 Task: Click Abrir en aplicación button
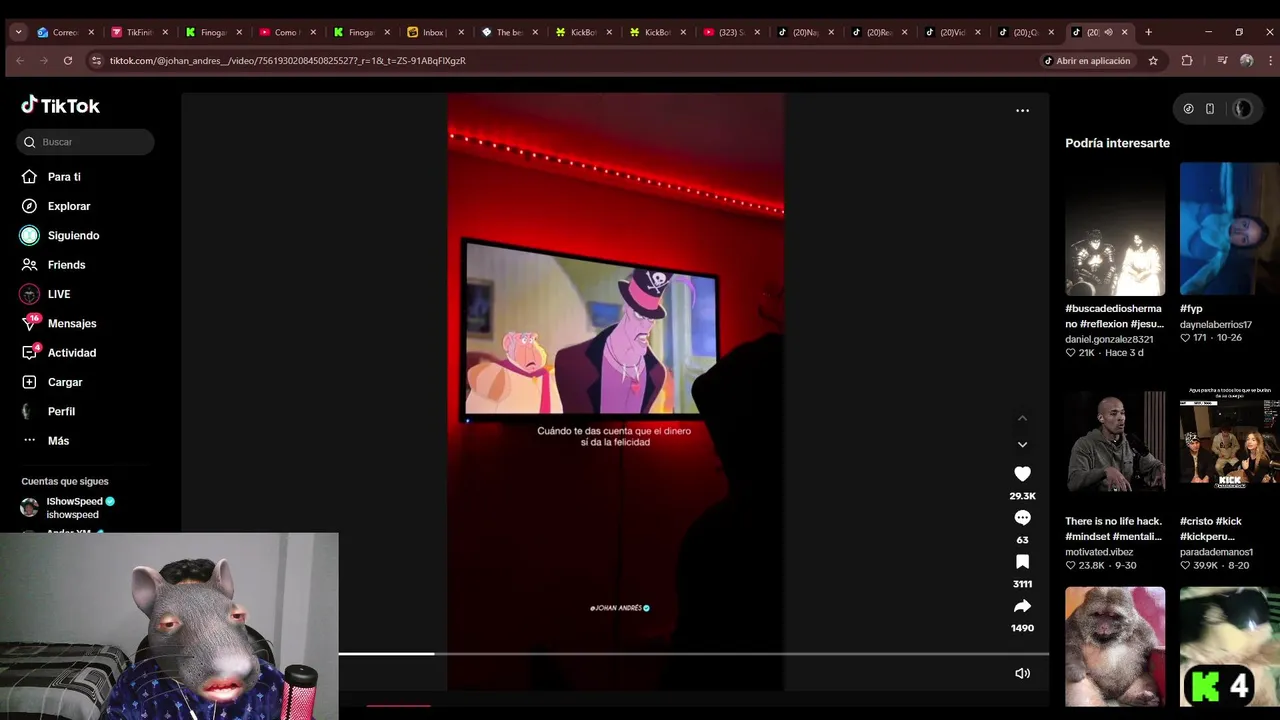click(x=1086, y=61)
